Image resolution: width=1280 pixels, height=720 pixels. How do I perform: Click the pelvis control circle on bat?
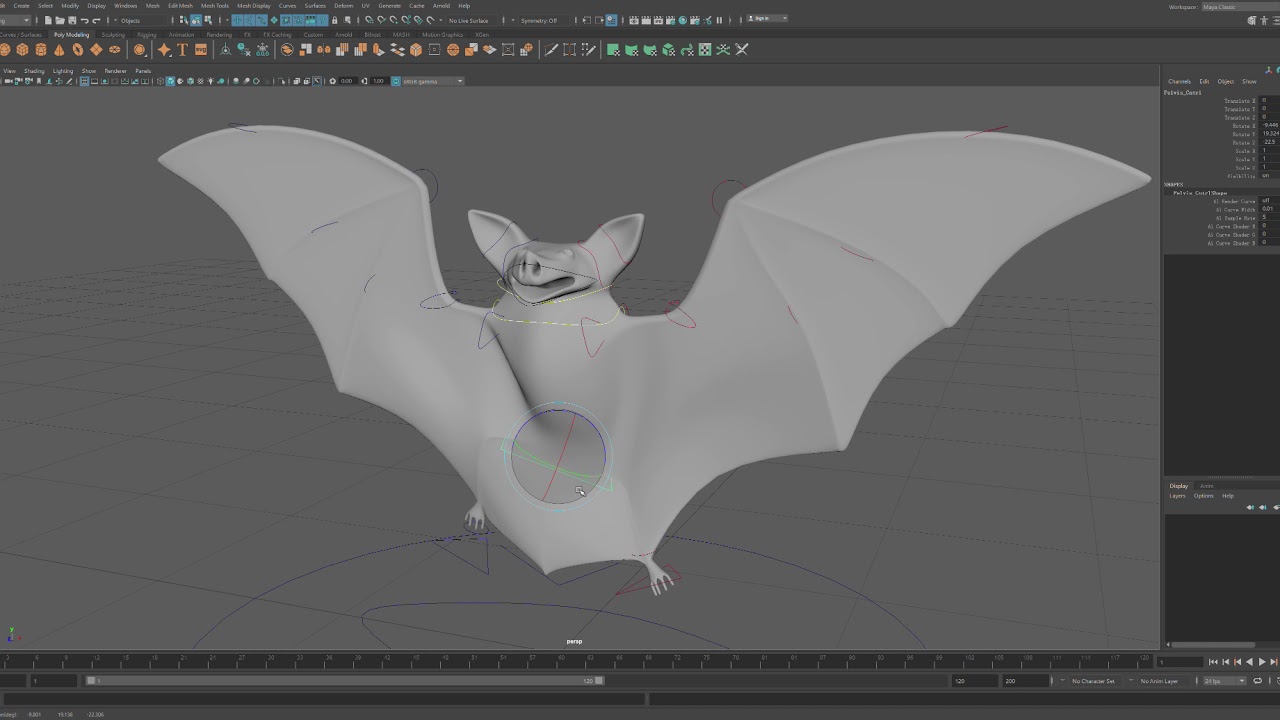(558, 456)
